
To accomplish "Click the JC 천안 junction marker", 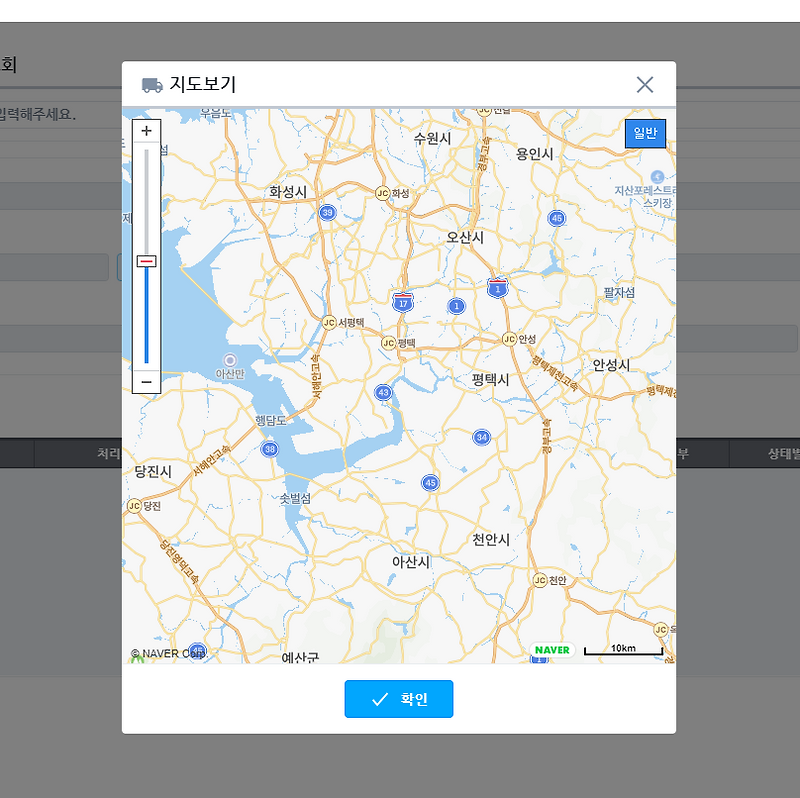I will click(x=541, y=578).
